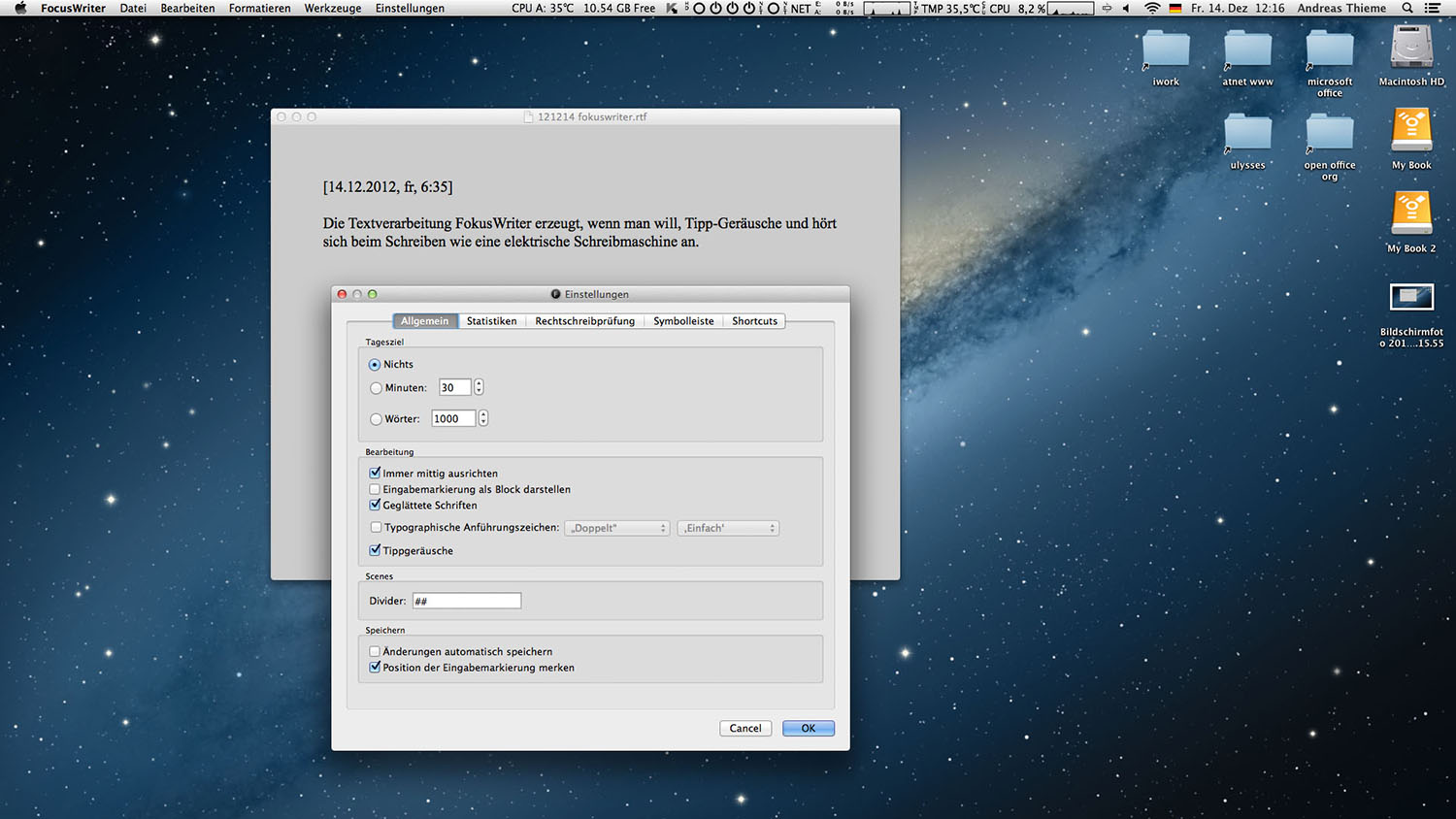Click the Einstellungen dialog title bar
The image size is (1456, 819).
click(590, 294)
